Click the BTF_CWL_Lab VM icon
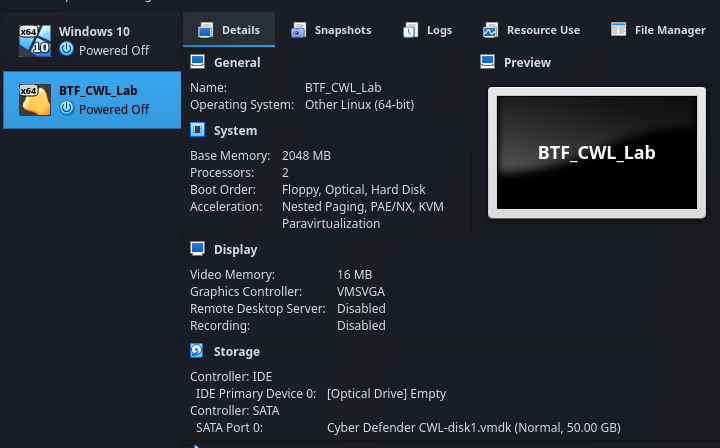 click(x=35, y=100)
